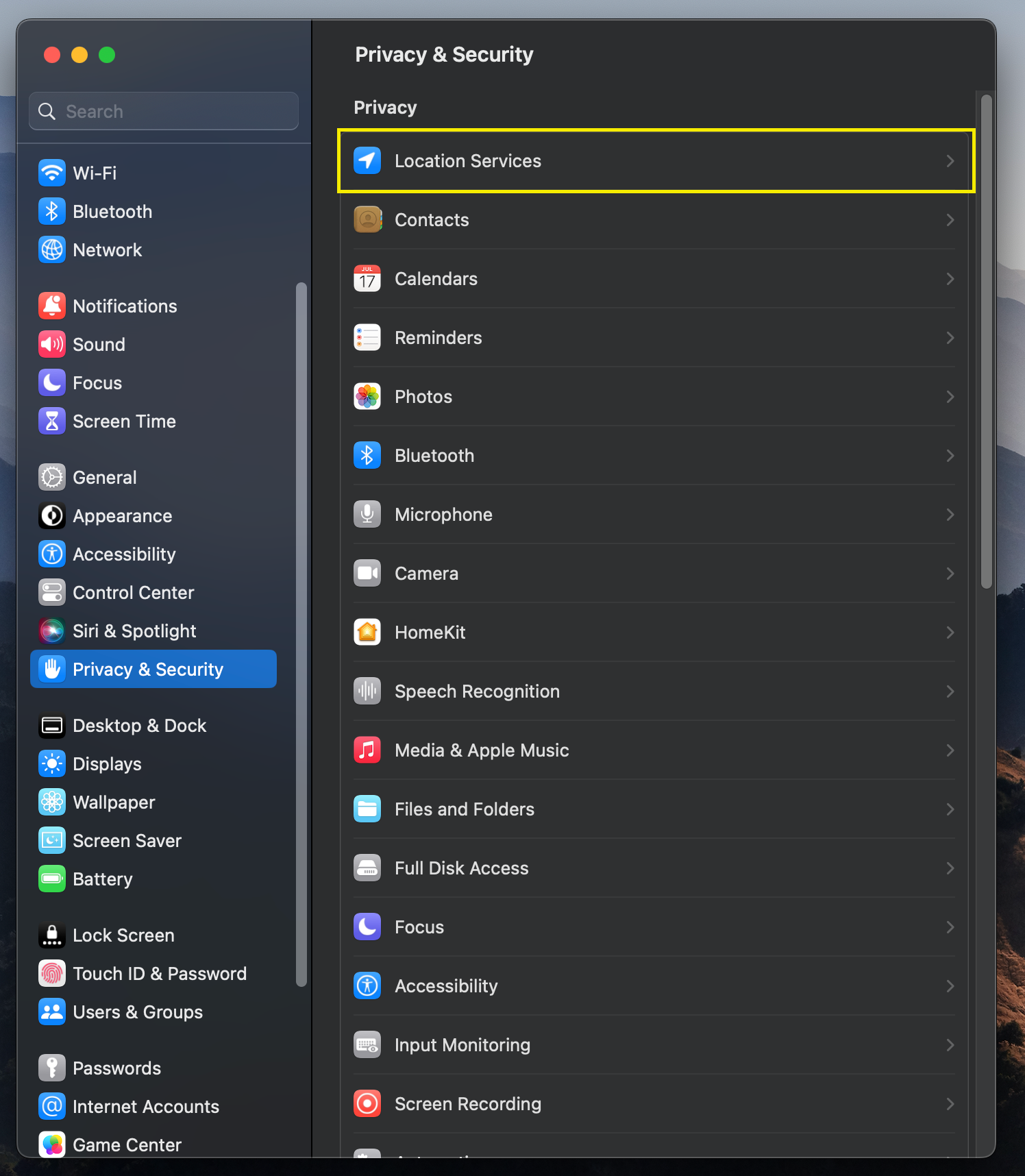
Task: Click the Screen Time hourglass icon
Action: (x=52, y=421)
